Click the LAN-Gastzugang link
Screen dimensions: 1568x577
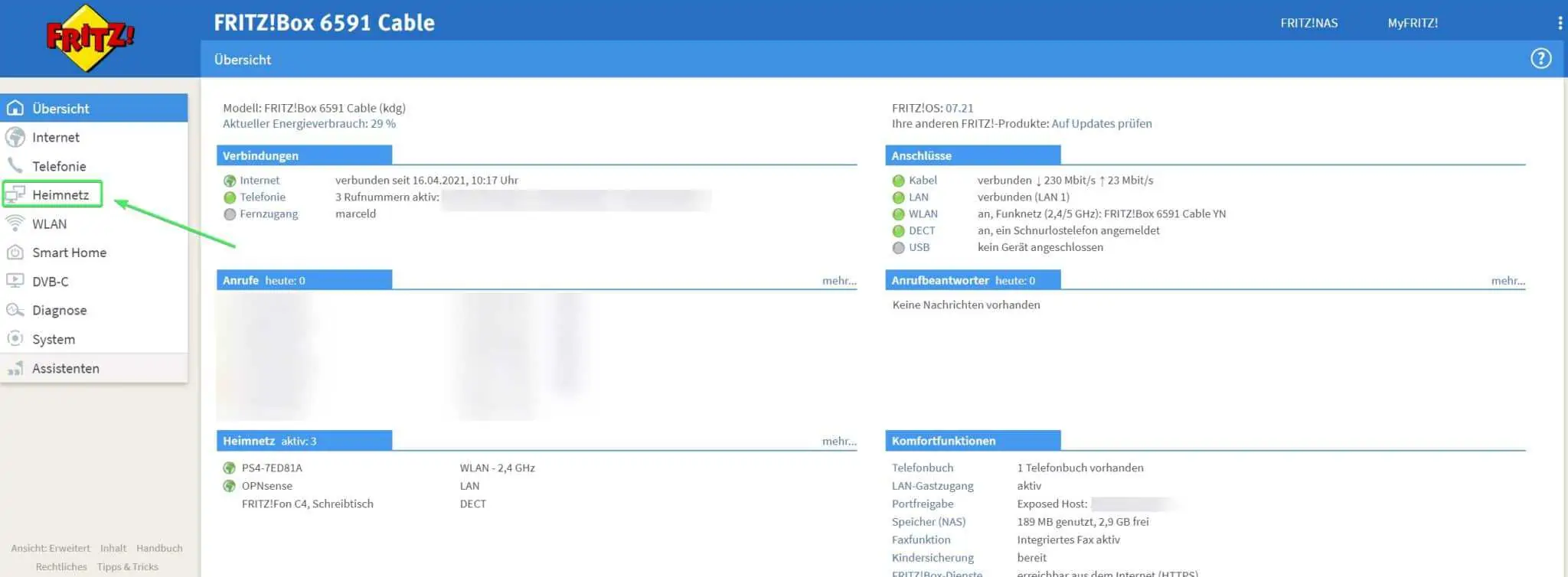point(933,486)
